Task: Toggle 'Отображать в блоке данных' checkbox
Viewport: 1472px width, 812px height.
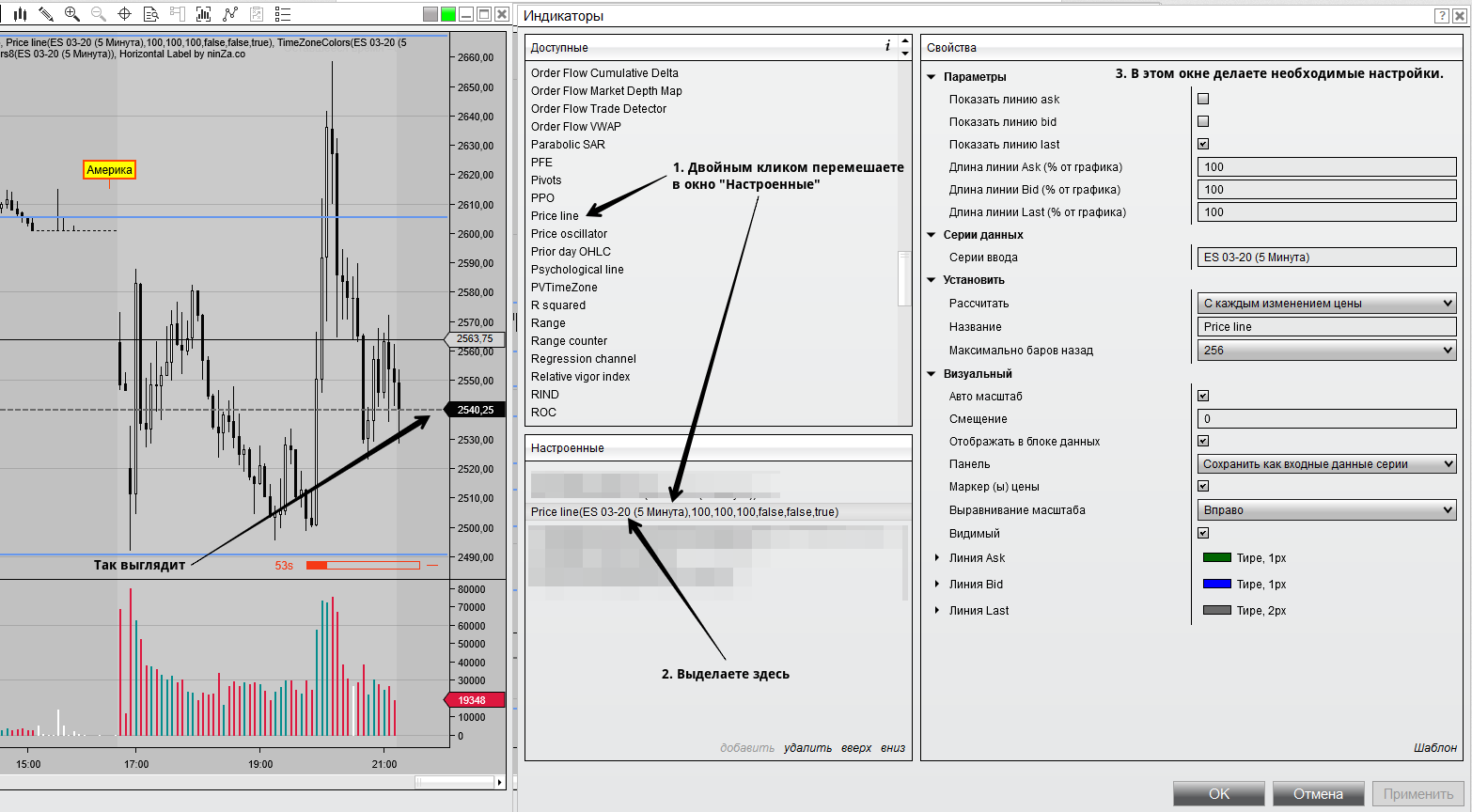Action: tap(1203, 441)
